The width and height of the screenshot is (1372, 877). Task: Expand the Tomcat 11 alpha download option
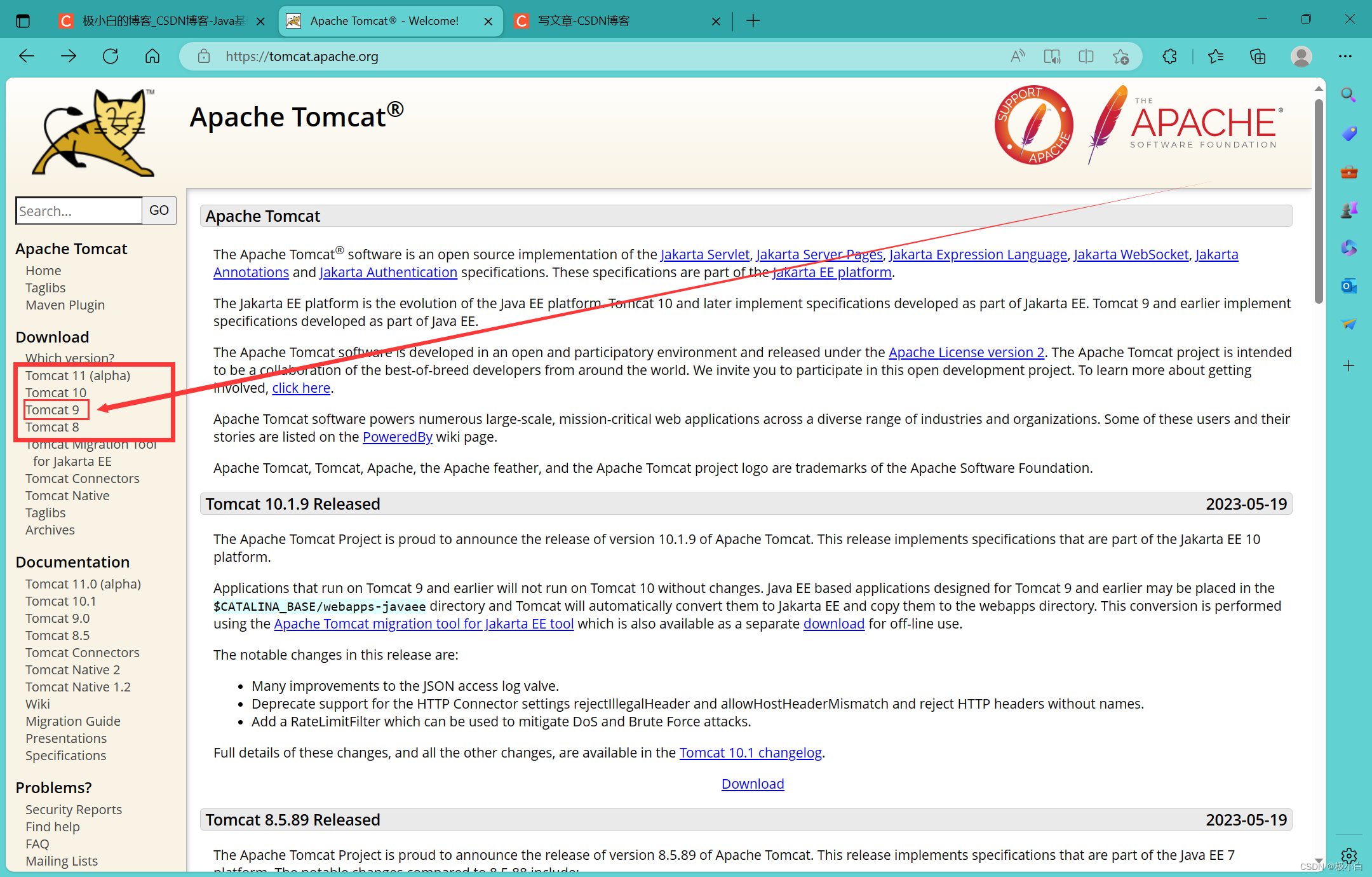pos(78,374)
